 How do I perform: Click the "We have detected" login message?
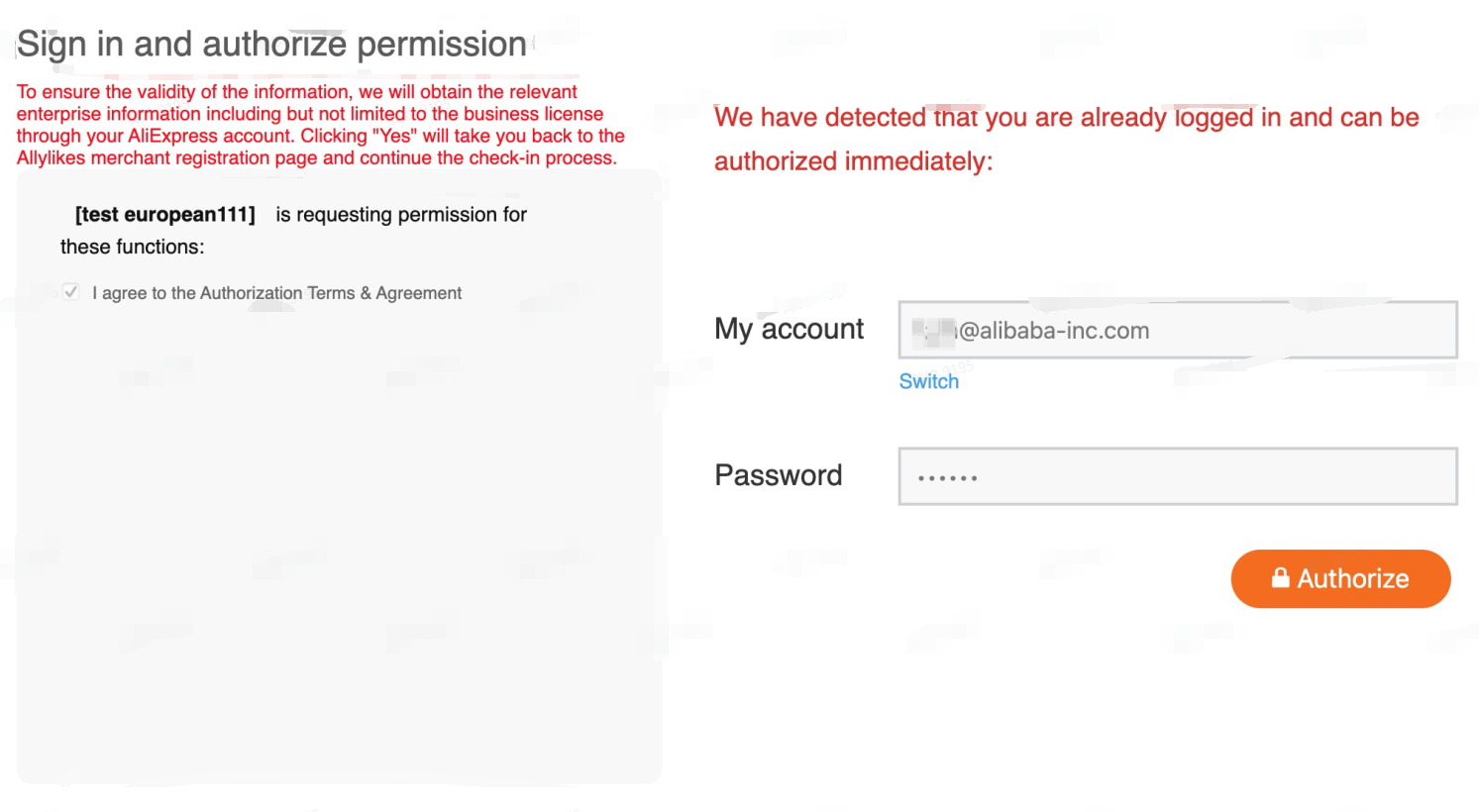click(1066, 118)
